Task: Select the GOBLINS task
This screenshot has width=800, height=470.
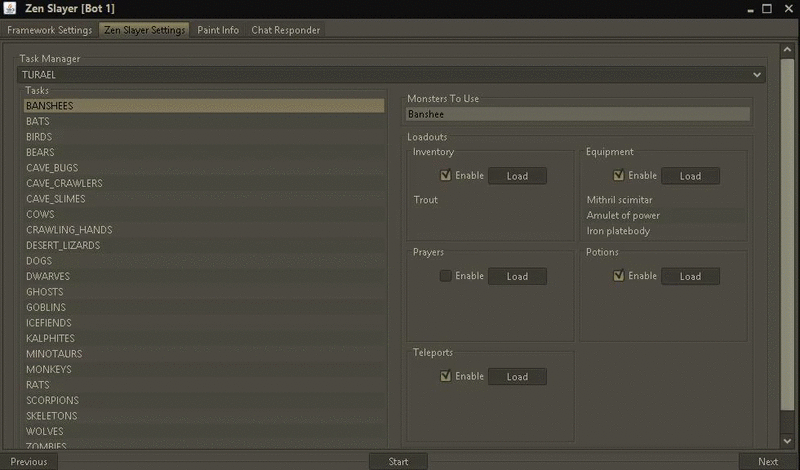Action: [x=204, y=307]
